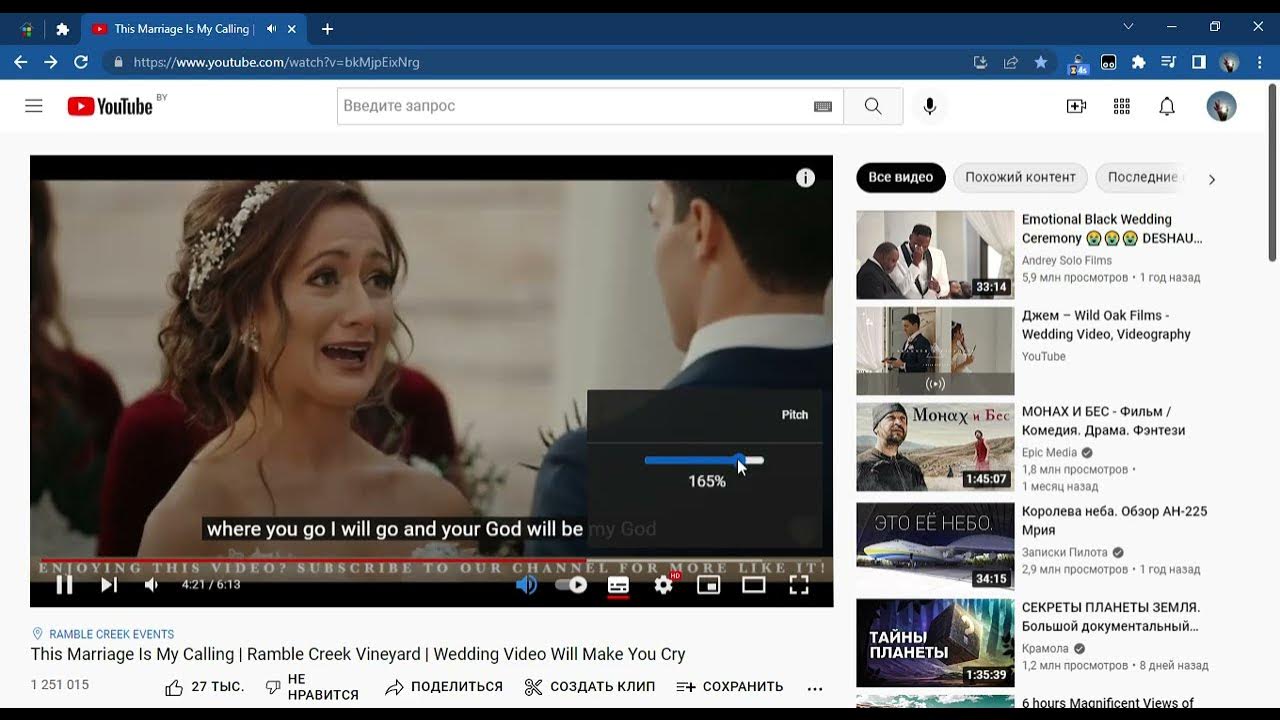Viewport: 1280px width, 720px height.
Task: Select the Похожий контент chip
Action: [1020, 177]
